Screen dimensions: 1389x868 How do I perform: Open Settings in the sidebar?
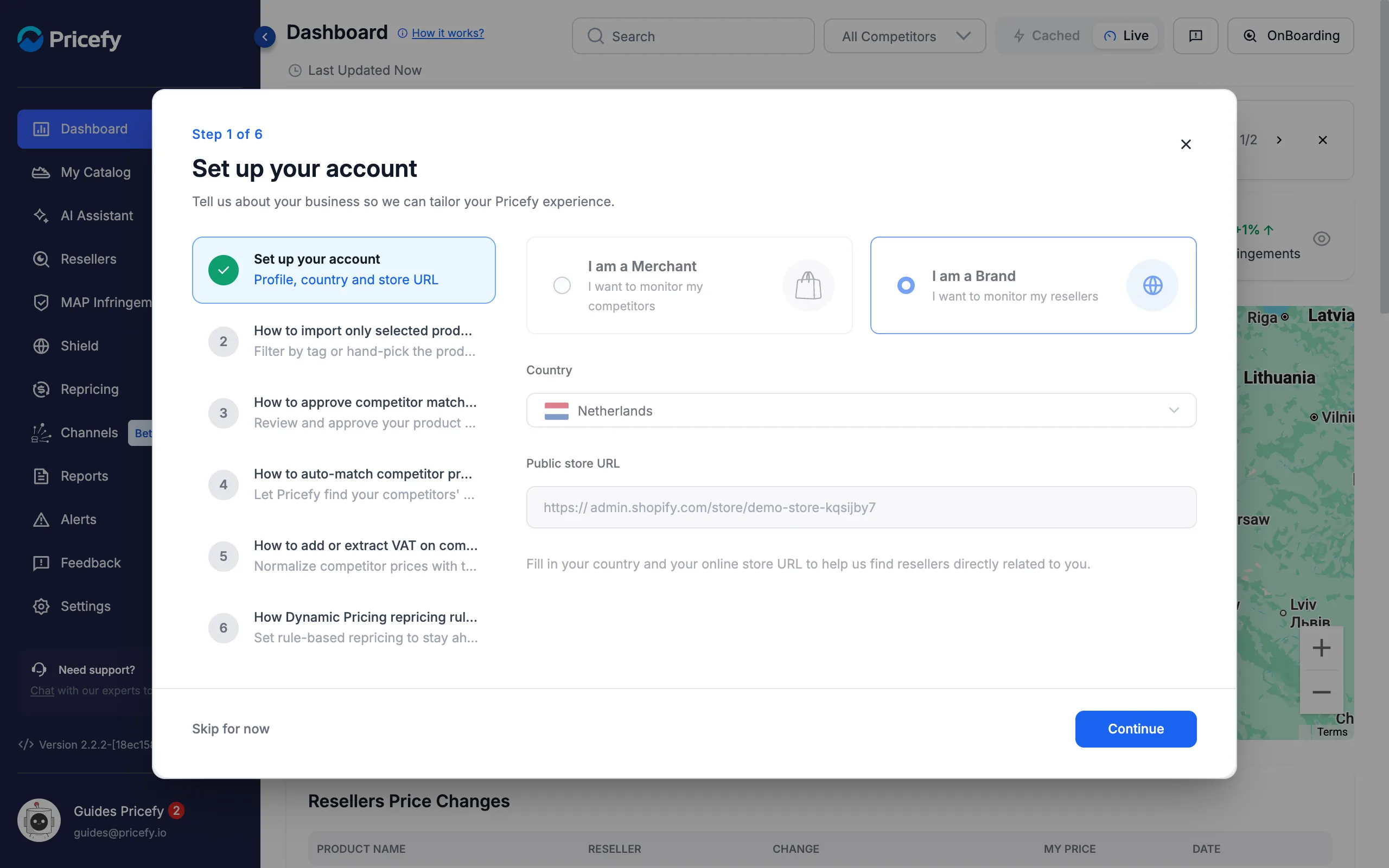[85, 606]
